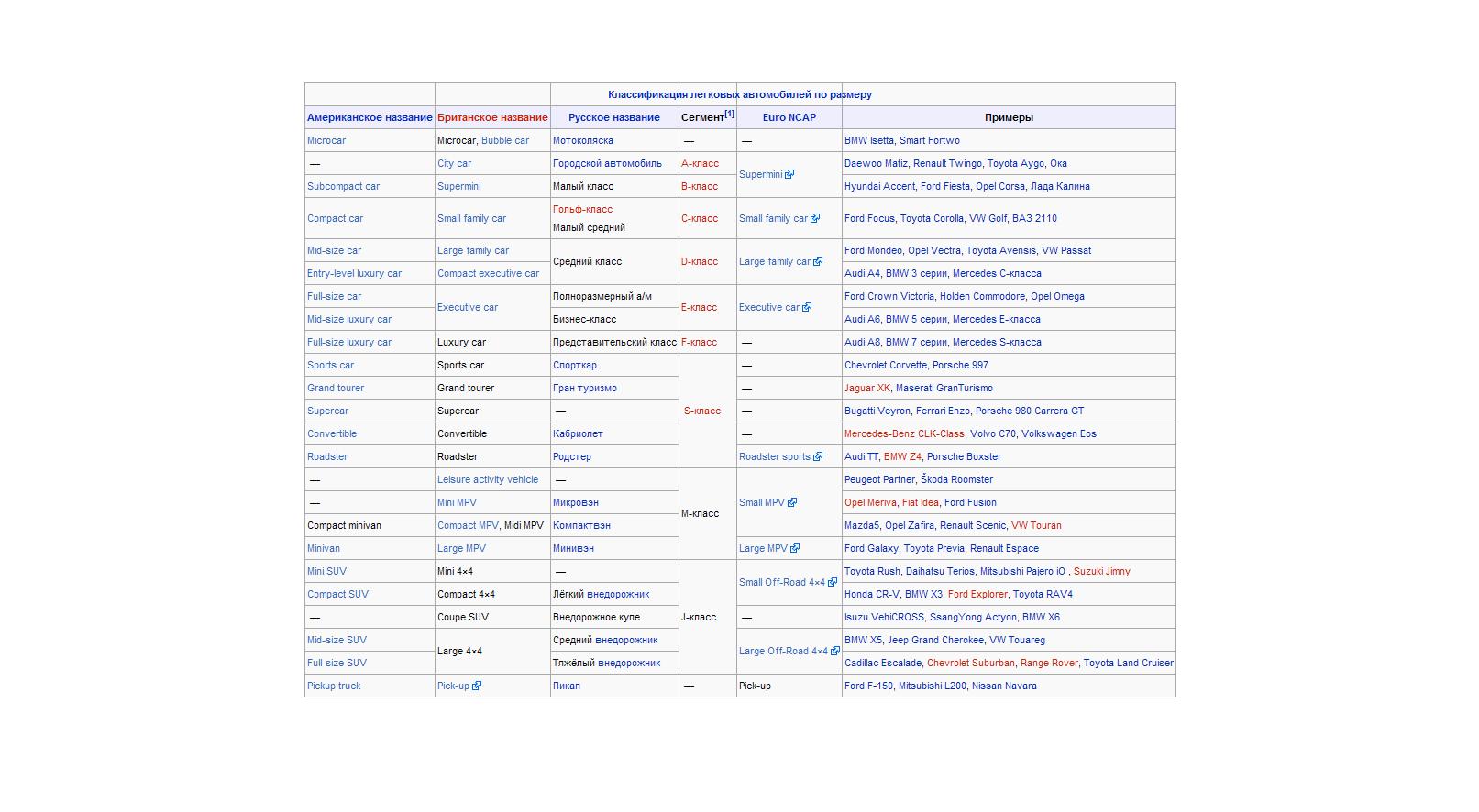Open the Городской автомобиль link

(607, 163)
